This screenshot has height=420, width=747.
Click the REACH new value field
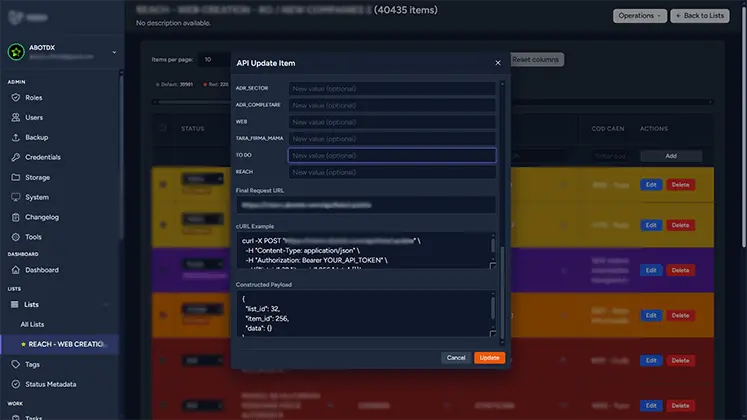392,172
